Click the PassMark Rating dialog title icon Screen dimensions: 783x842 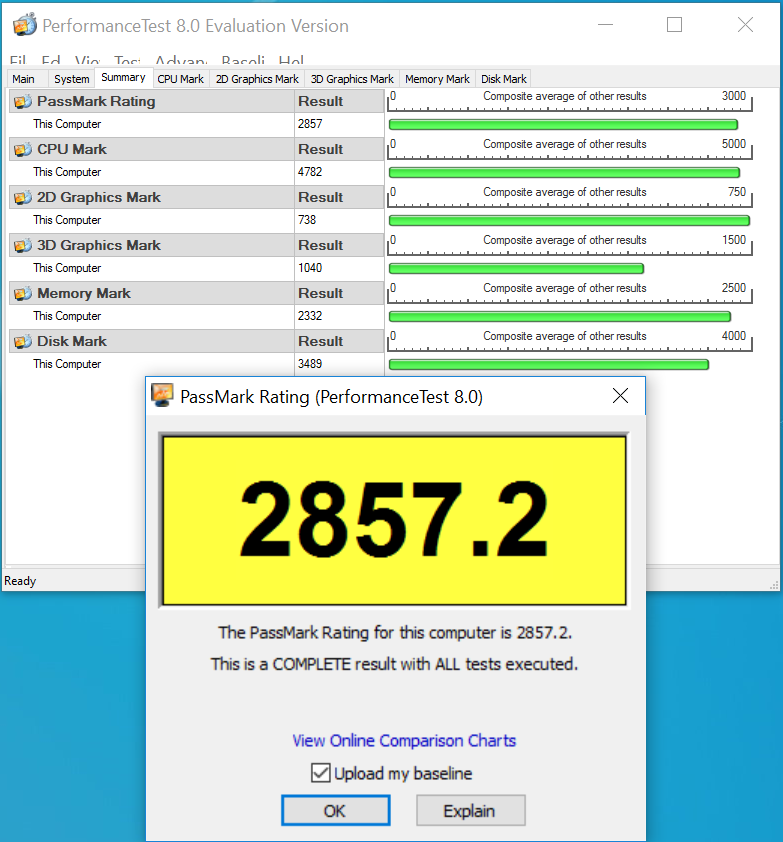[x=162, y=395]
